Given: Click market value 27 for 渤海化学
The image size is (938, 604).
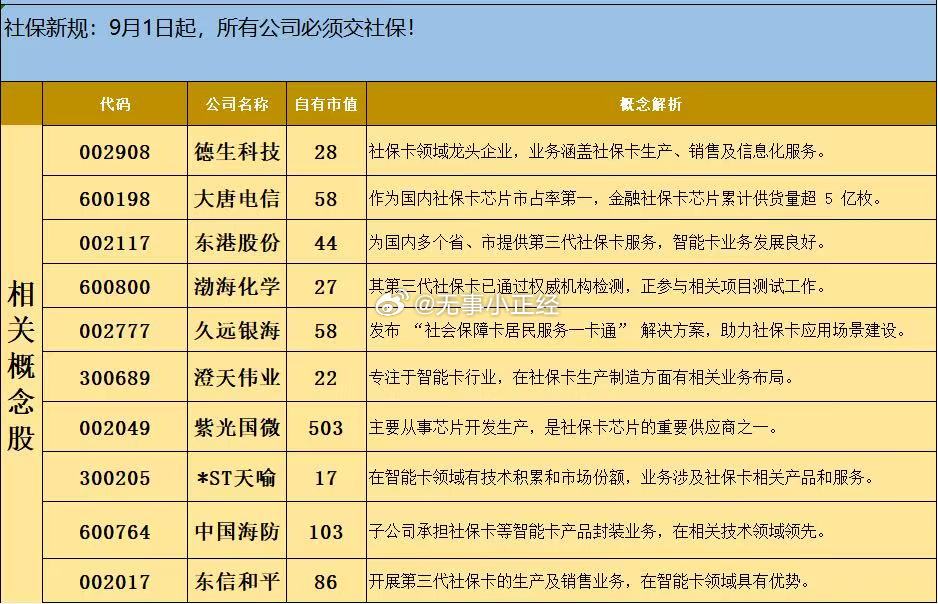Looking at the screenshot, I should click(x=326, y=287).
